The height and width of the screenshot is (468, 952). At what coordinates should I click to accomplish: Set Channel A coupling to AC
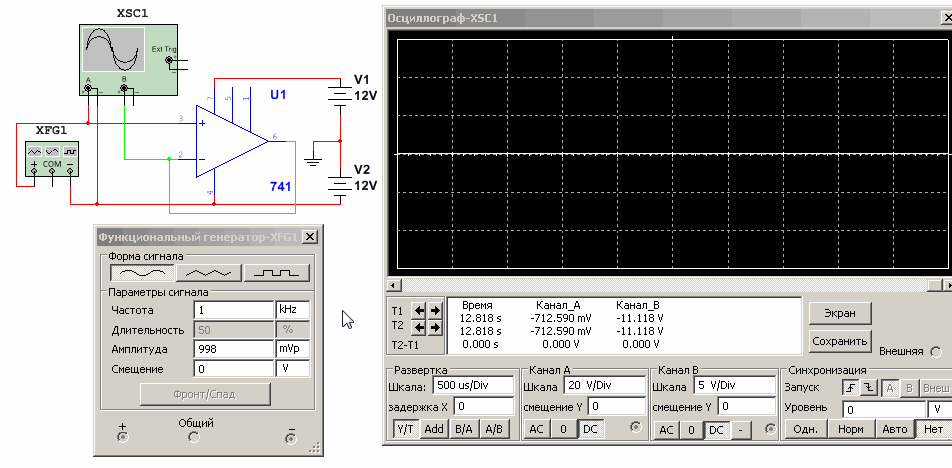click(x=536, y=429)
